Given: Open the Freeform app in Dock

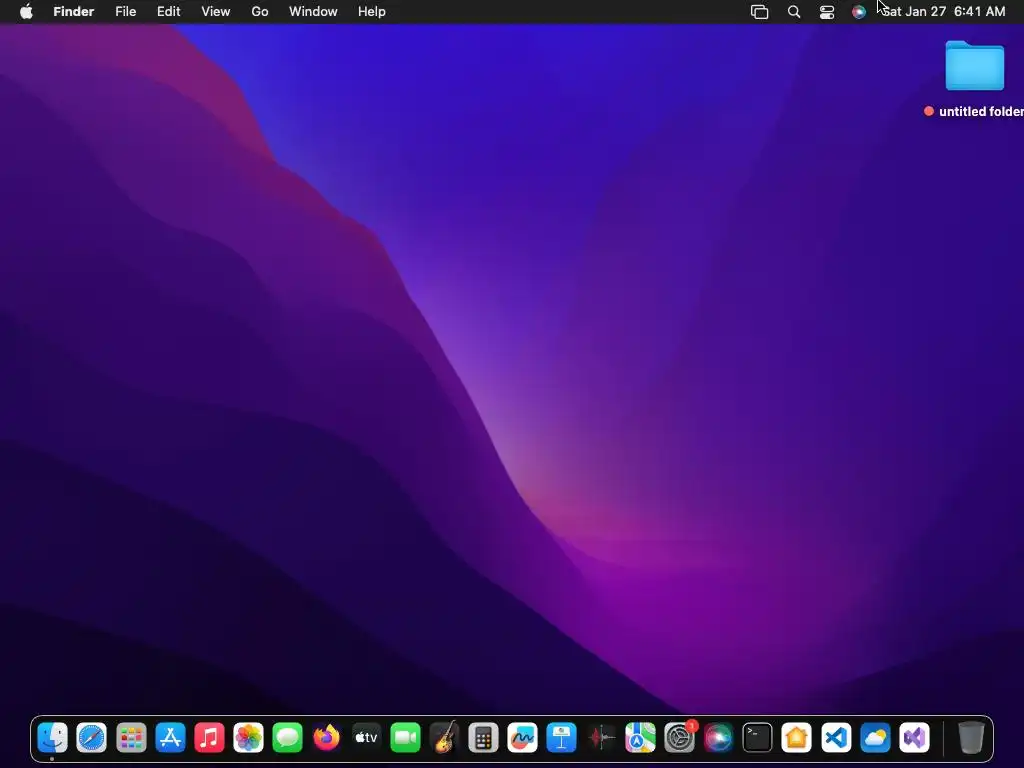Looking at the screenshot, I should click(x=522, y=738).
